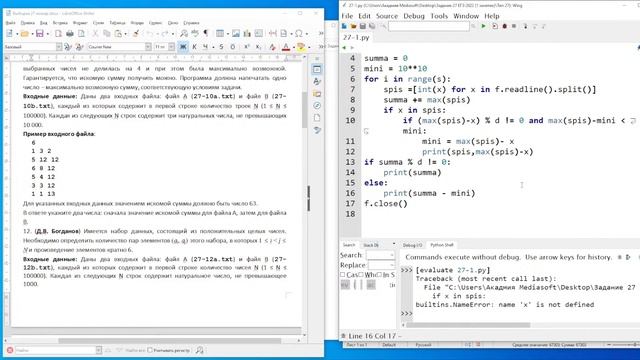
Task: Click the Insert Image icon in Writer toolbar
Action: pyautogui.click(x=236, y=33)
